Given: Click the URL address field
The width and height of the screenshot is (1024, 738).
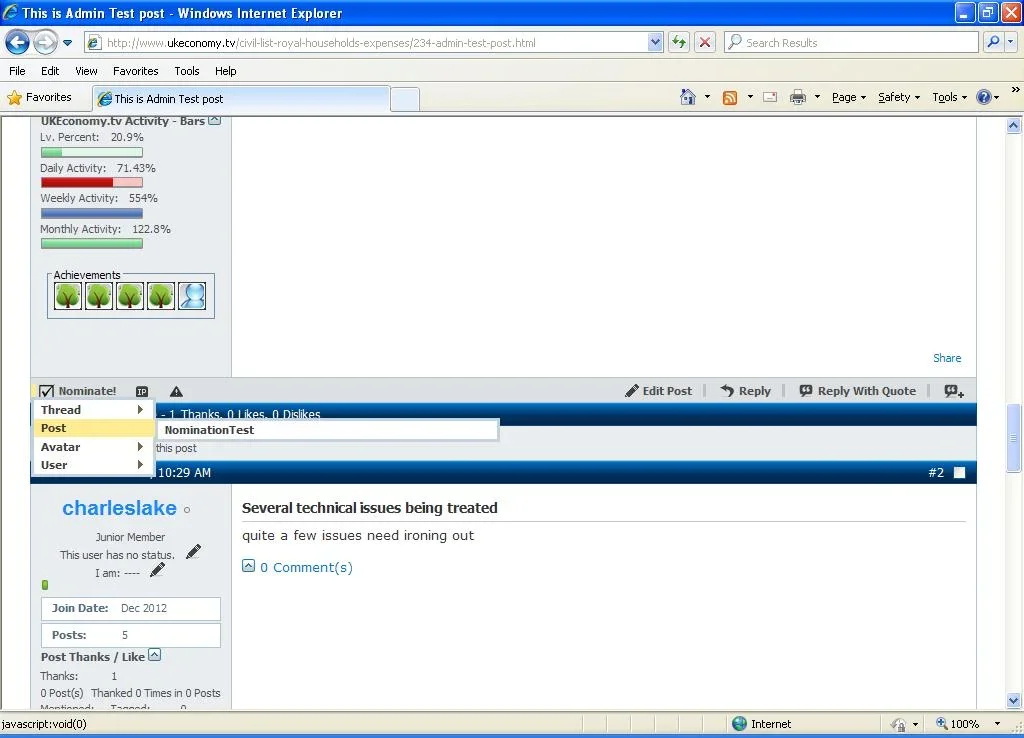Looking at the screenshot, I should [376, 43].
